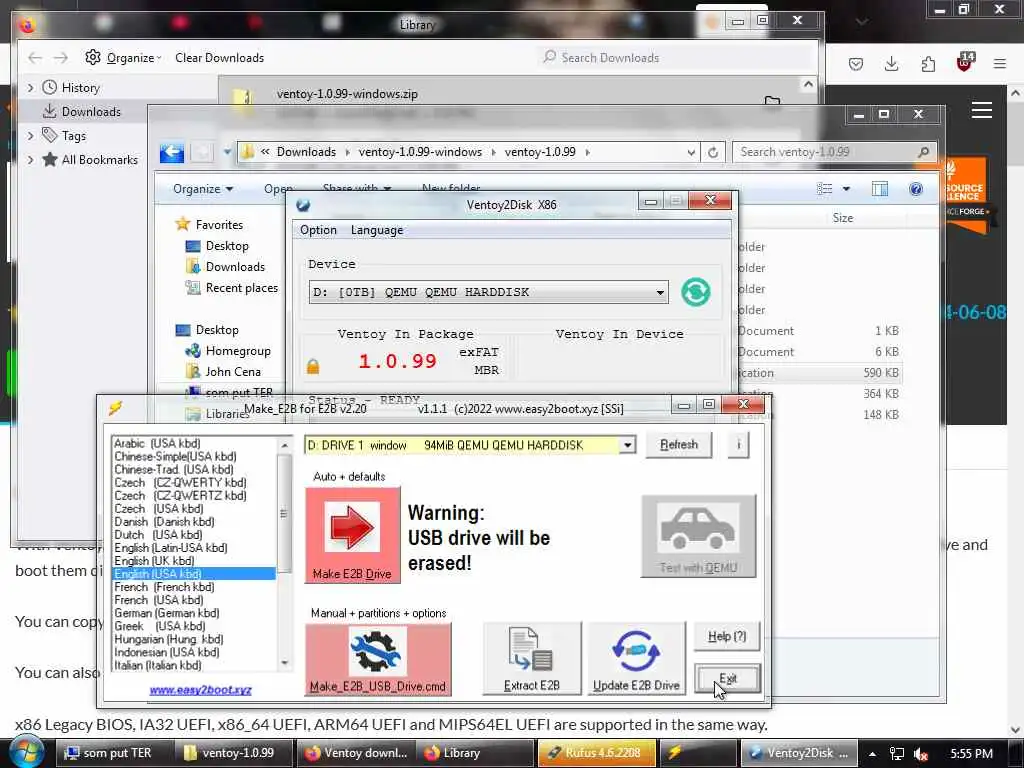Expand All Bookmarks in Library
Screen dimensions: 1024x768
[x=30, y=160]
